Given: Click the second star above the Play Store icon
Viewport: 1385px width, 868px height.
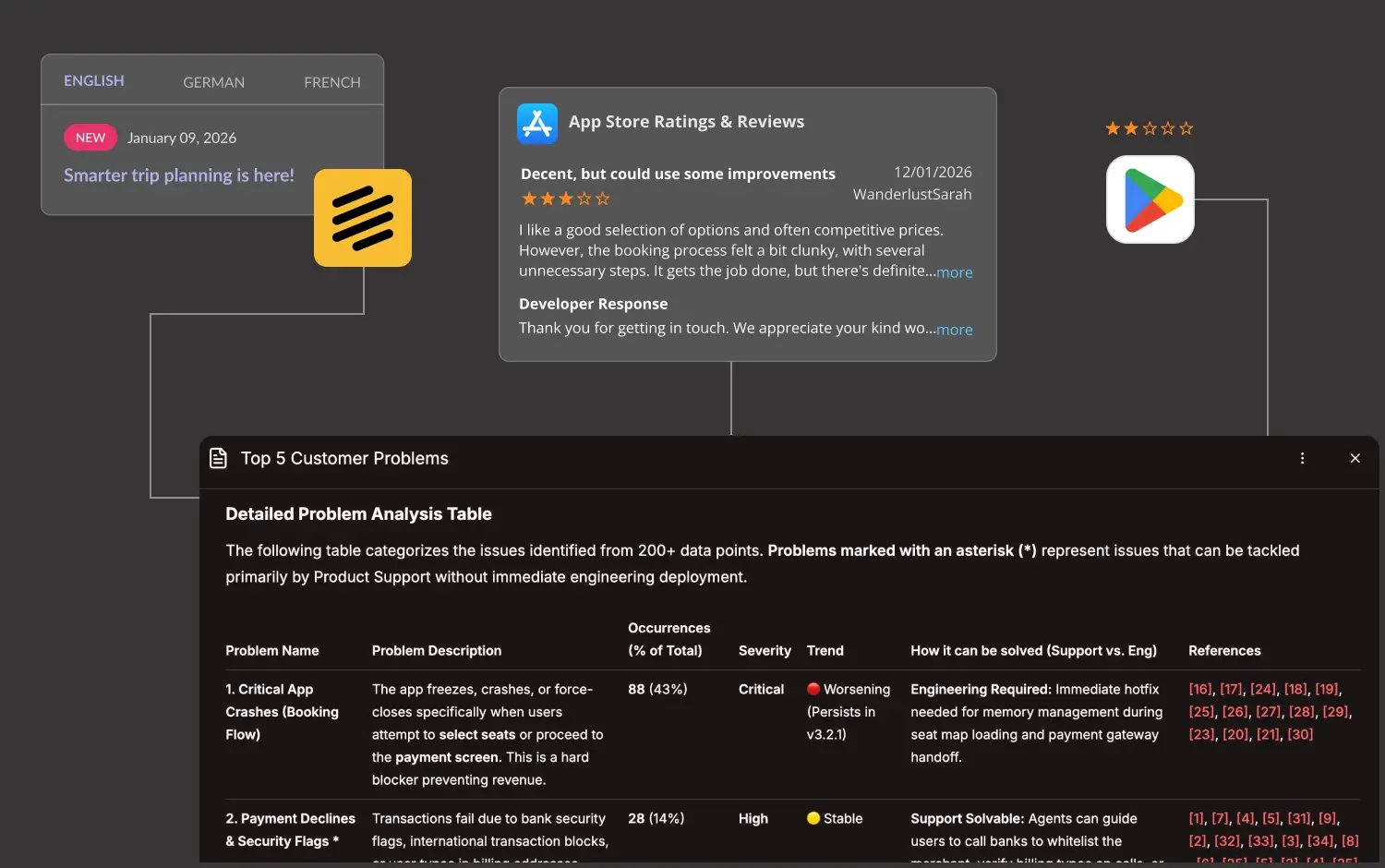Looking at the screenshot, I should [x=1130, y=128].
